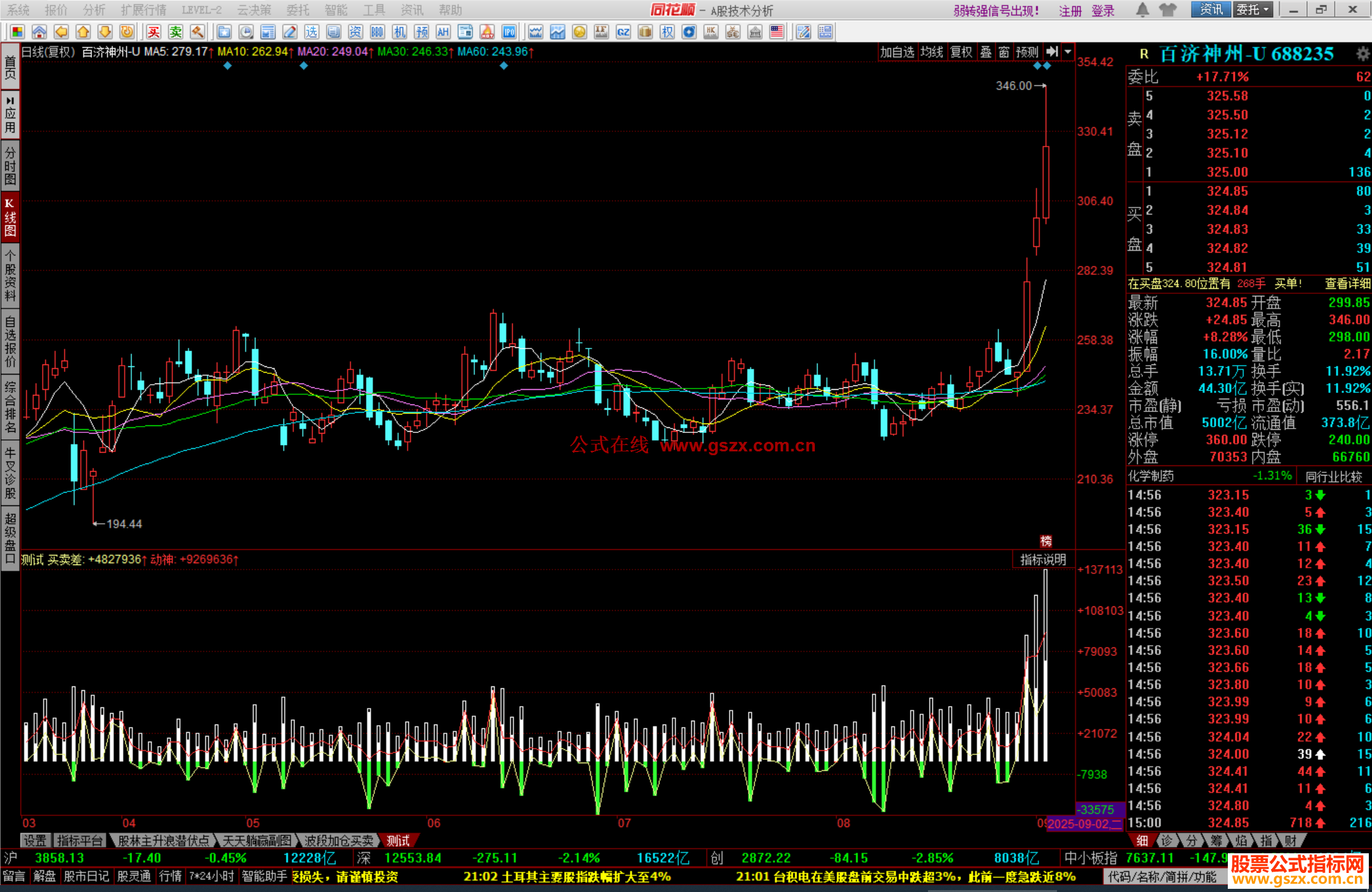Viewport: 1372px width, 892px height.
Task: Click the green 卖 (sell) toolbar icon
Action: pos(175,32)
